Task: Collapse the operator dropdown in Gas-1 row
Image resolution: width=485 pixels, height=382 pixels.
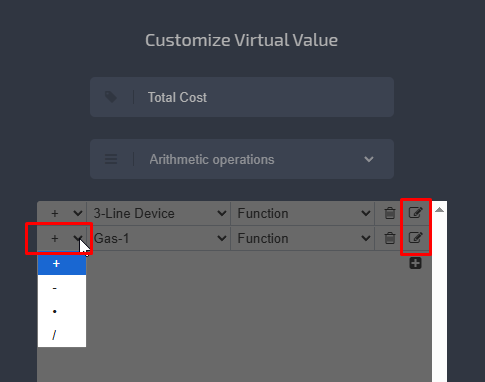Action: pyautogui.click(x=62, y=238)
